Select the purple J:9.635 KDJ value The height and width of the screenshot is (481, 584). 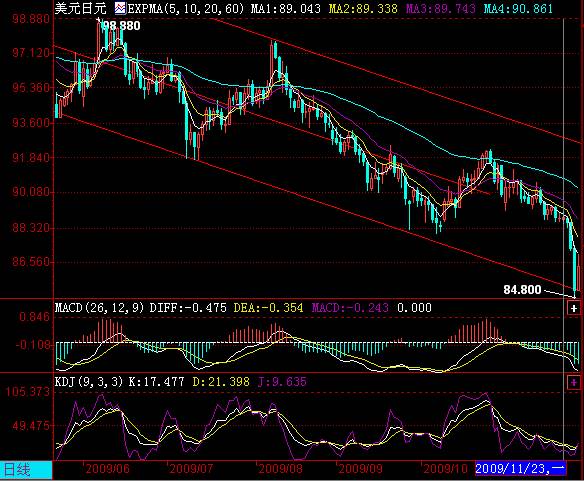(282, 382)
